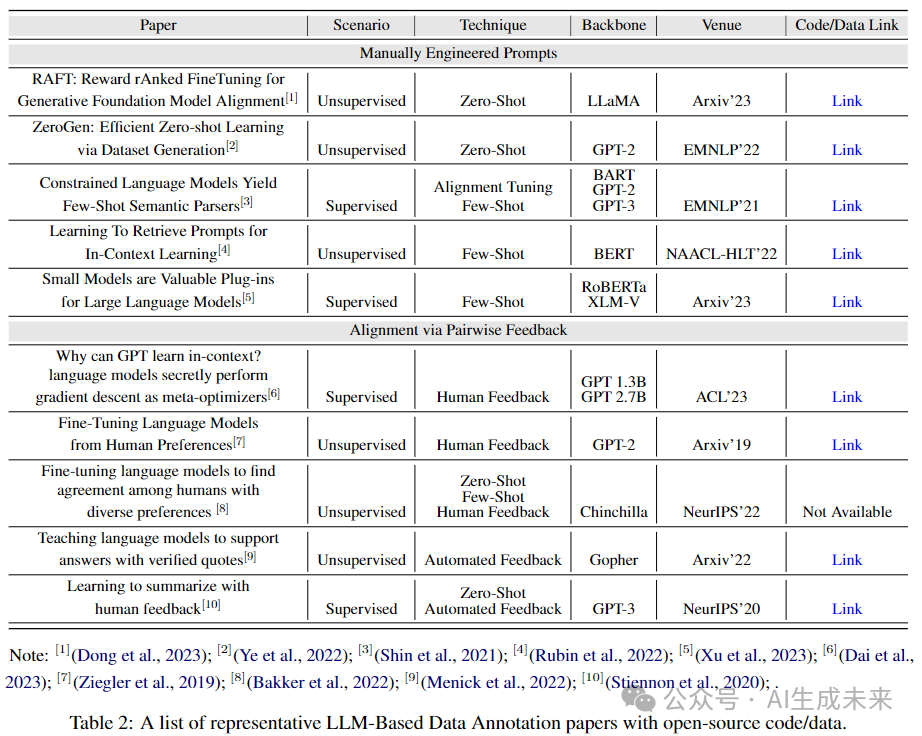Click the Arxiv'22 venue cell
The width and height of the screenshot is (922, 736).
pos(721,560)
